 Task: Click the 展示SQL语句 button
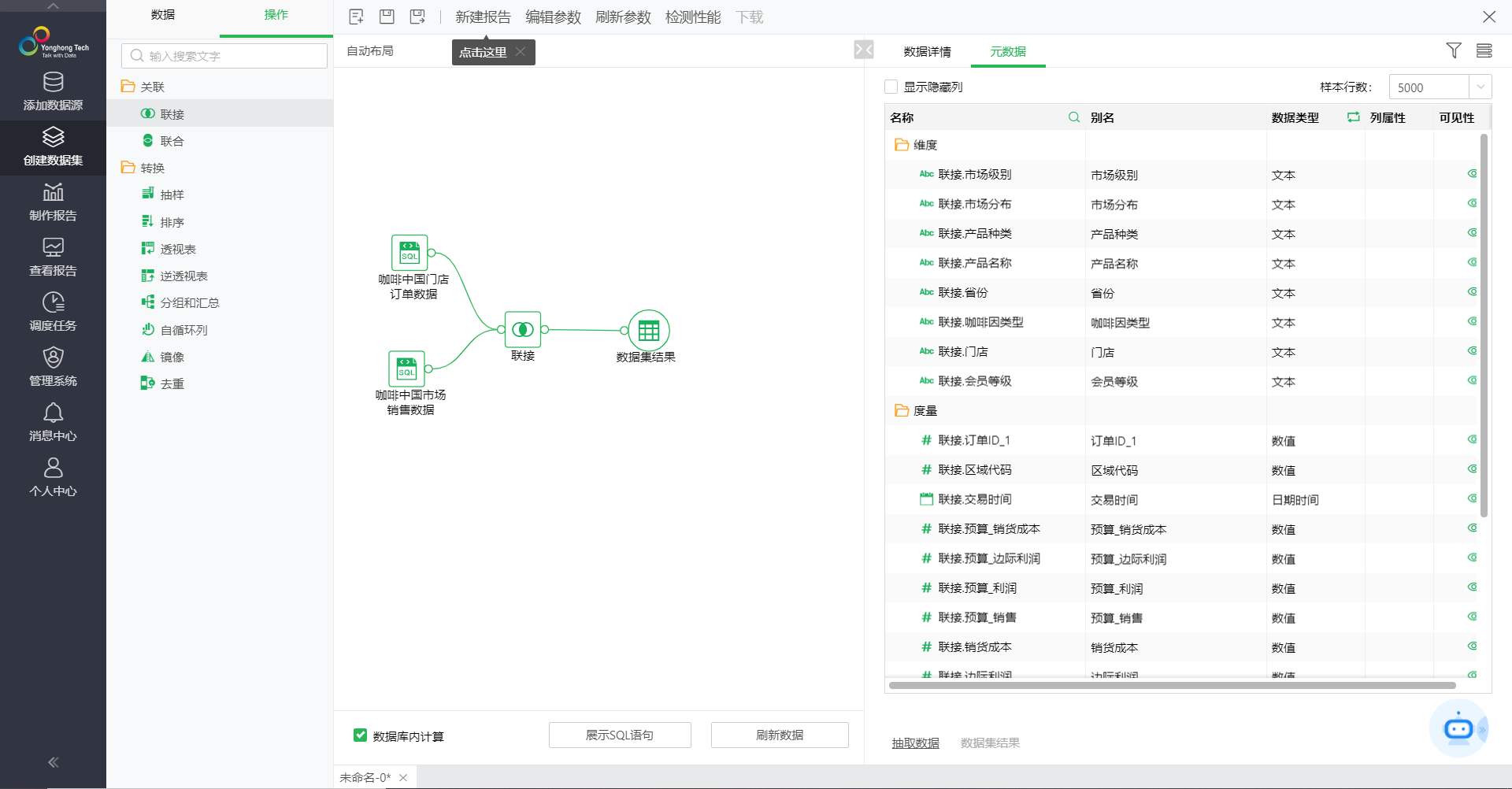(x=620, y=735)
